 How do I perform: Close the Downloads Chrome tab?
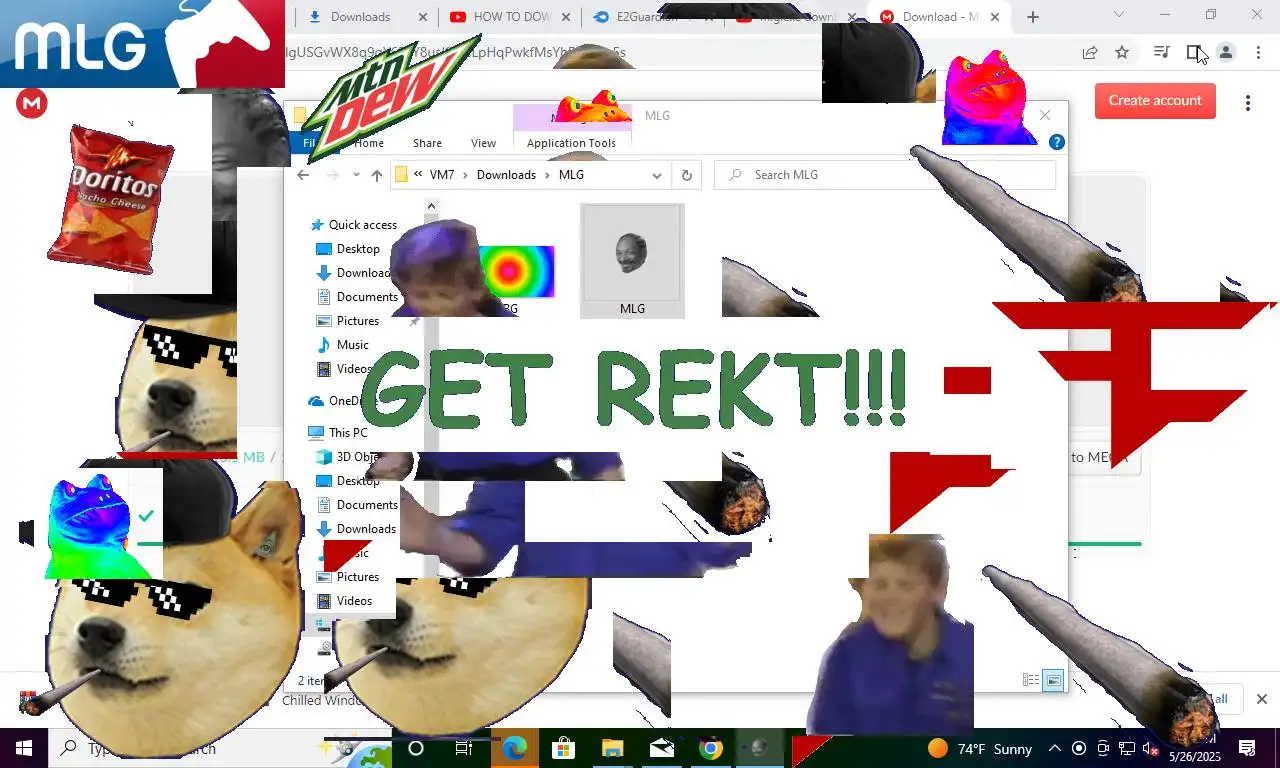click(x=422, y=17)
